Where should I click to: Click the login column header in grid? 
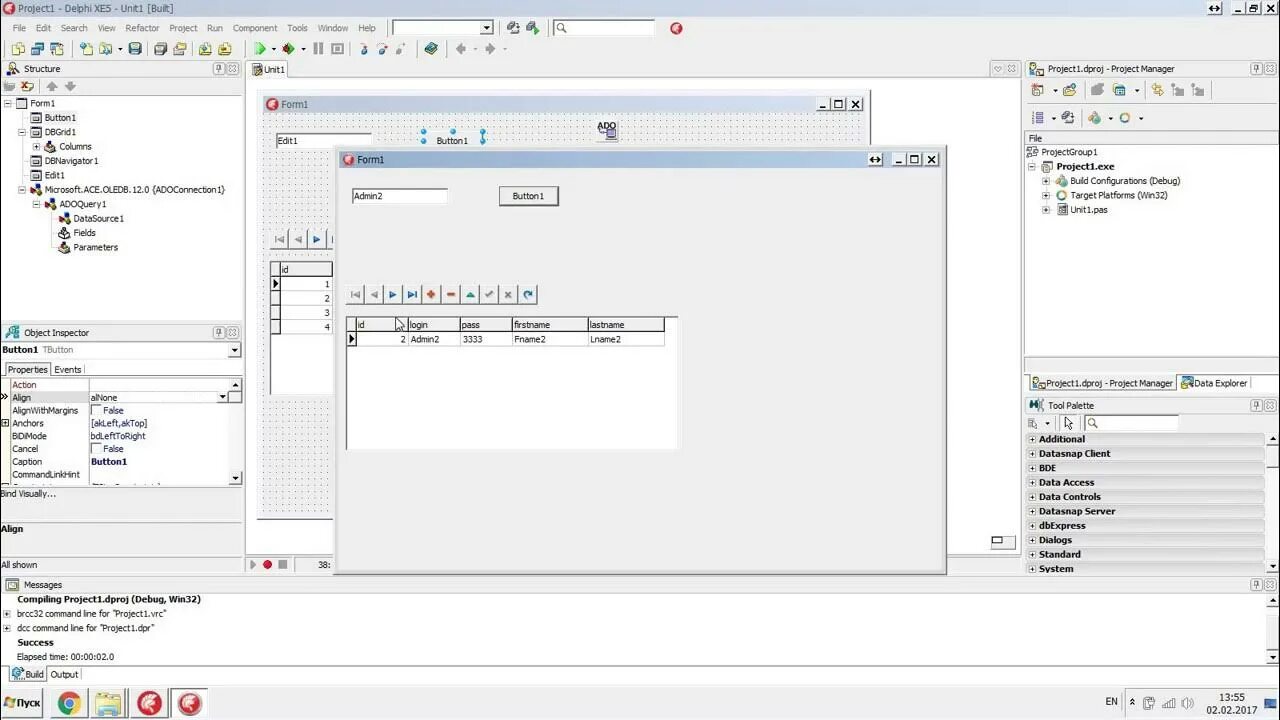[433, 325]
